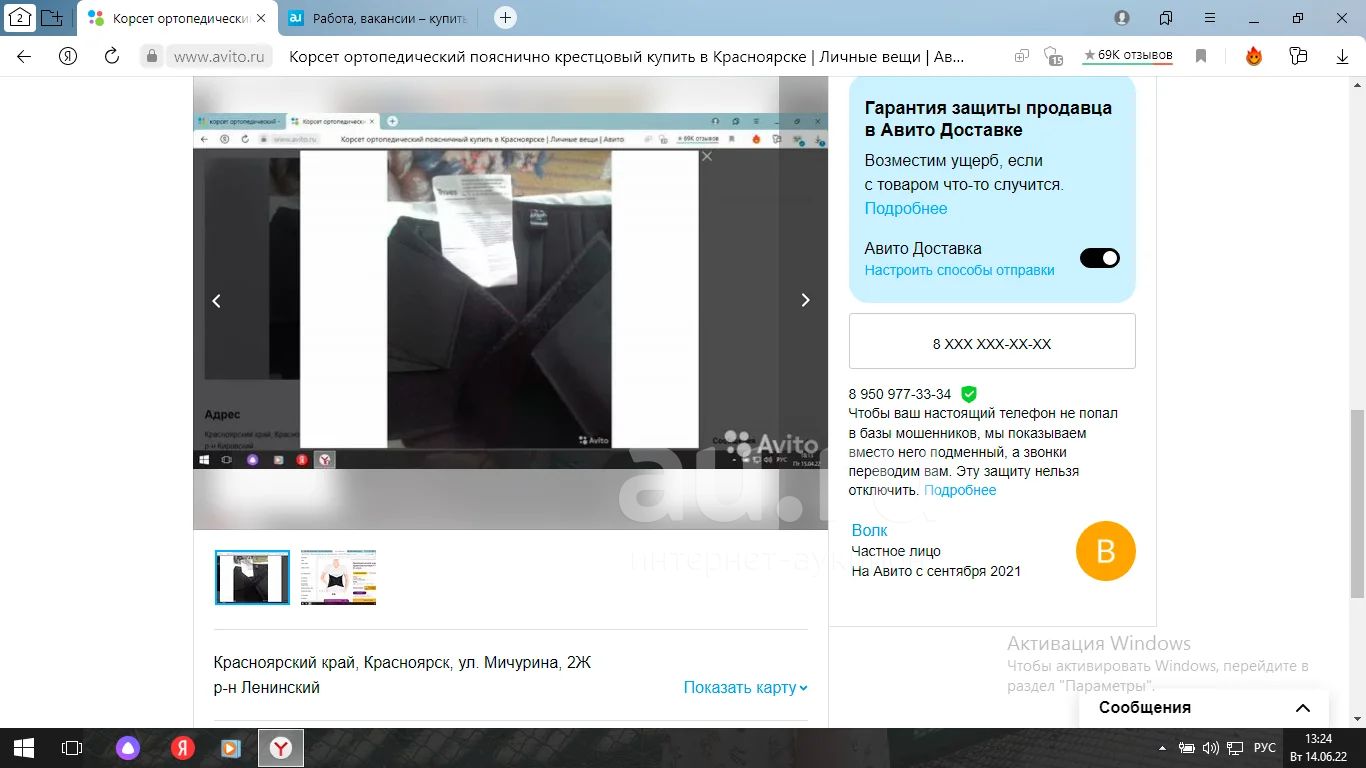The image size is (1366, 768).
Task: Open the Сообщения messages panel
Action: tap(1204, 708)
